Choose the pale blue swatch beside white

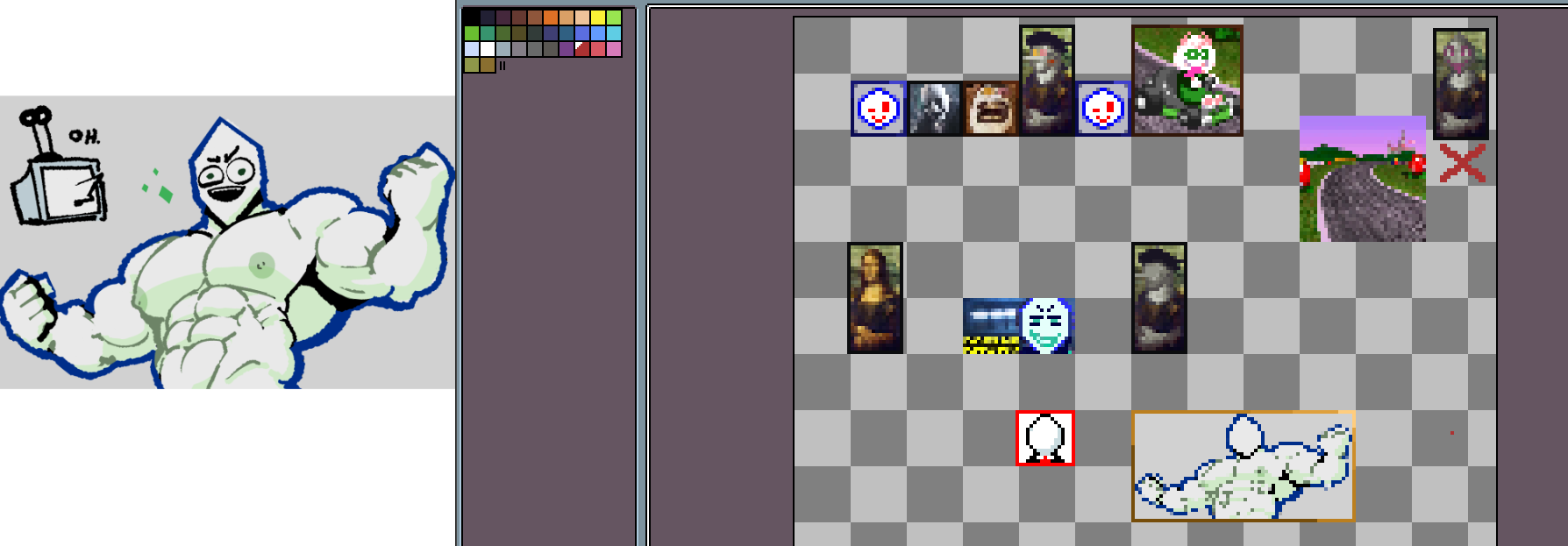pyautogui.click(x=472, y=49)
